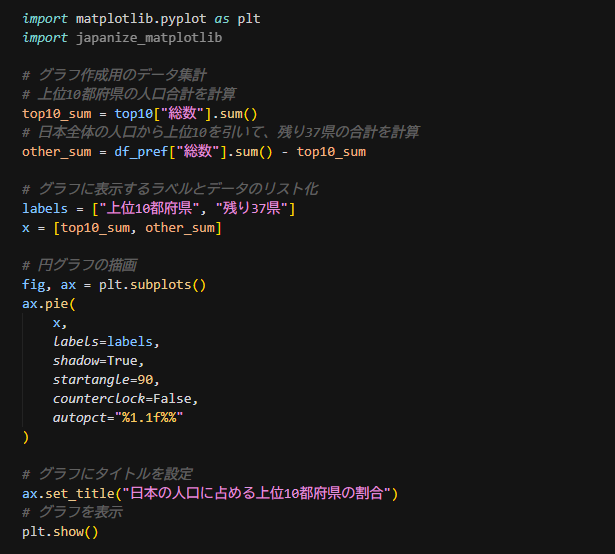Click the line 'x = [top10_sum, other_sum]'
615x554 pixels.
click(x=122, y=228)
